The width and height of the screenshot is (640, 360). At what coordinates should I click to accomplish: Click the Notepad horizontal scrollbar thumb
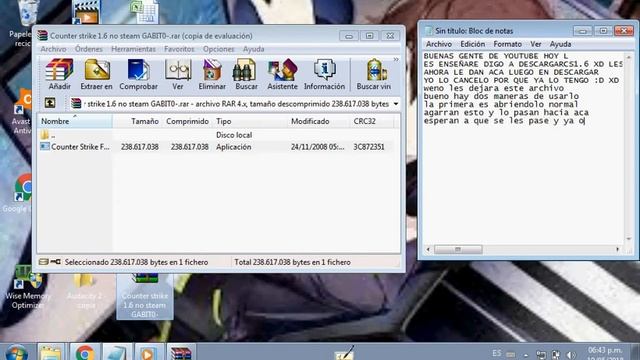click(458, 249)
